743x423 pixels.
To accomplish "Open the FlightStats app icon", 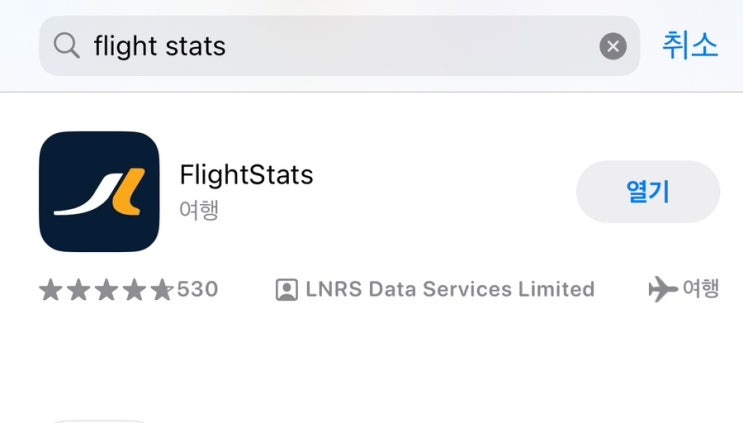I will (x=99, y=191).
